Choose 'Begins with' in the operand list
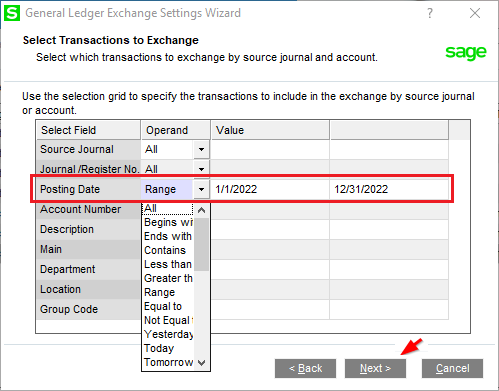This screenshot has width=499, height=391. point(168,222)
